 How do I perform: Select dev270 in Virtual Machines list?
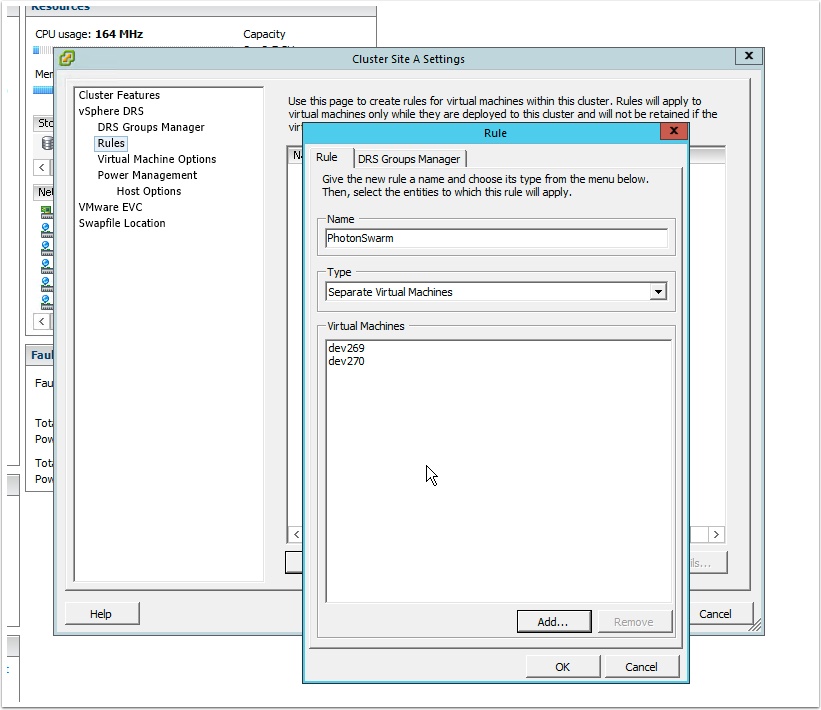[x=346, y=361]
